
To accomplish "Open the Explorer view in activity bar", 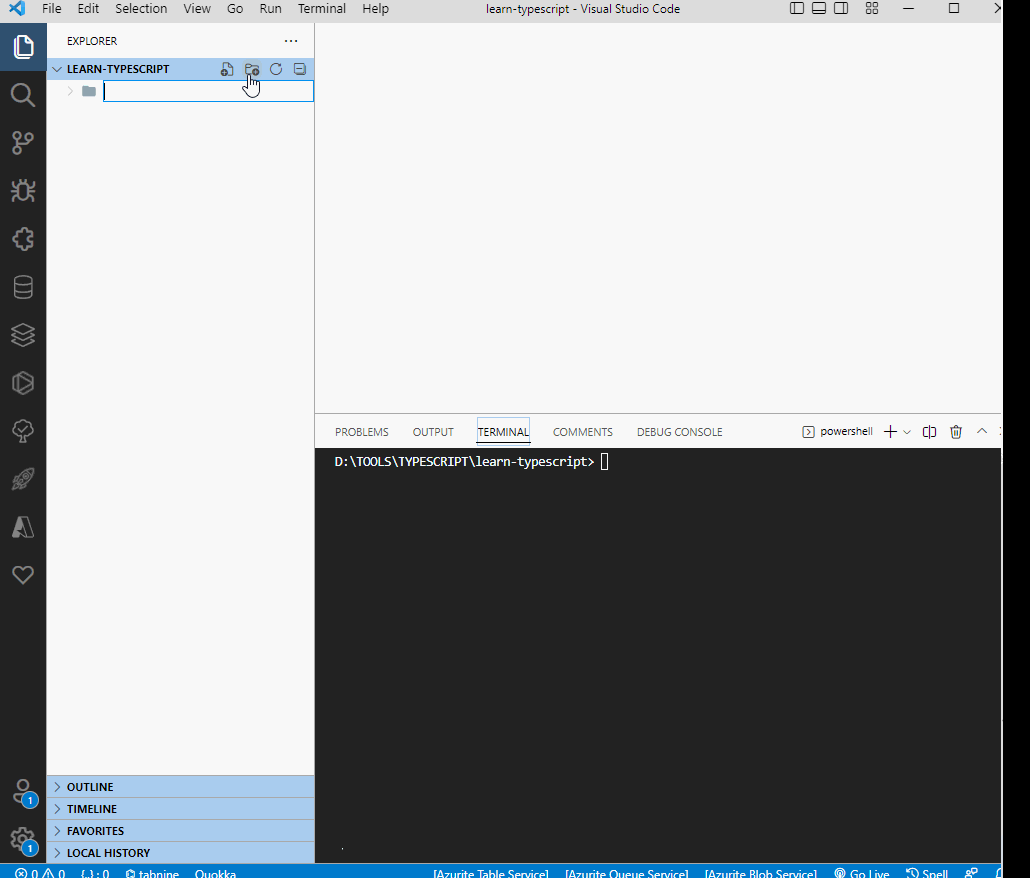I will (x=23, y=47).
